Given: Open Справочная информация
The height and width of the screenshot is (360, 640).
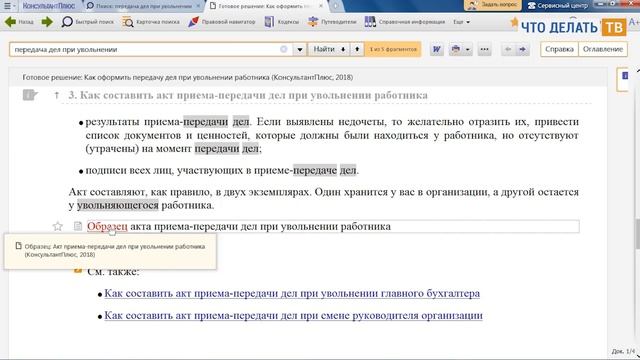Looking at the screenshot, I should 405,22.
